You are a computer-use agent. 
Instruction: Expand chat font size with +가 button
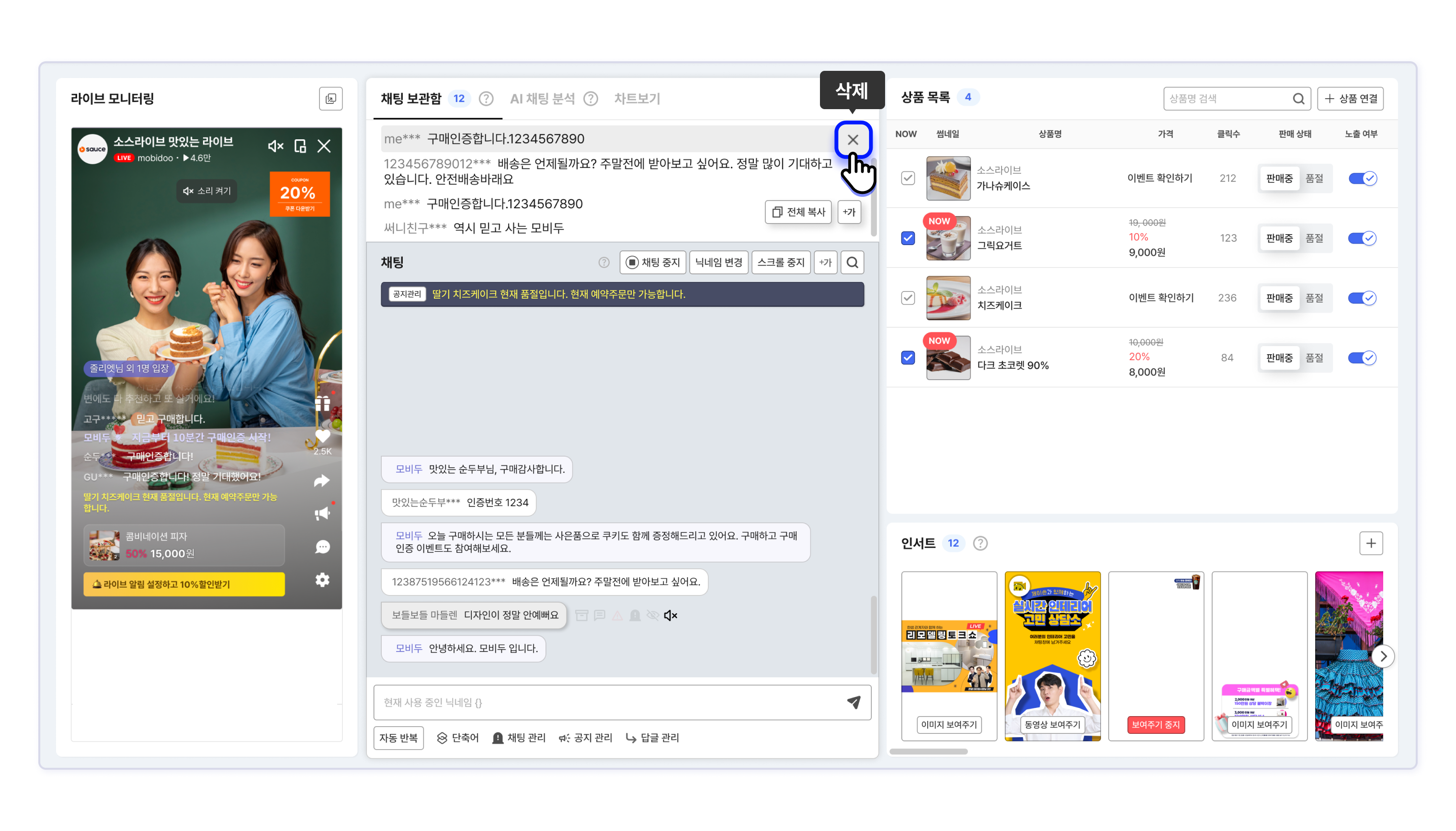(825, 262)
